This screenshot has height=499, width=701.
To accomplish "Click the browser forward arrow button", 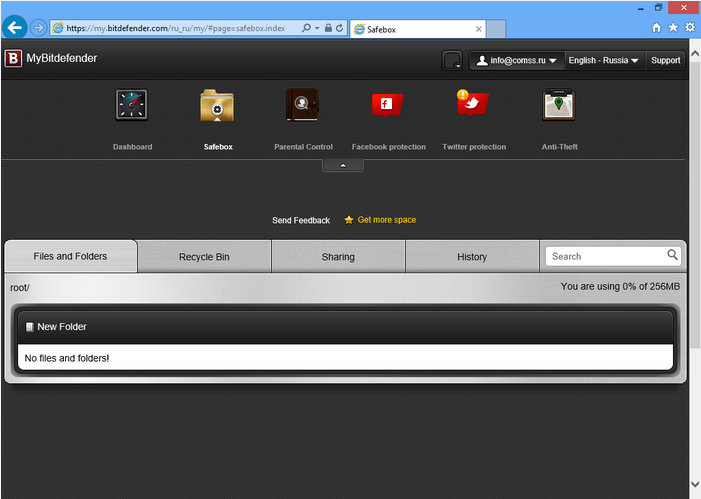I will 38,28.
